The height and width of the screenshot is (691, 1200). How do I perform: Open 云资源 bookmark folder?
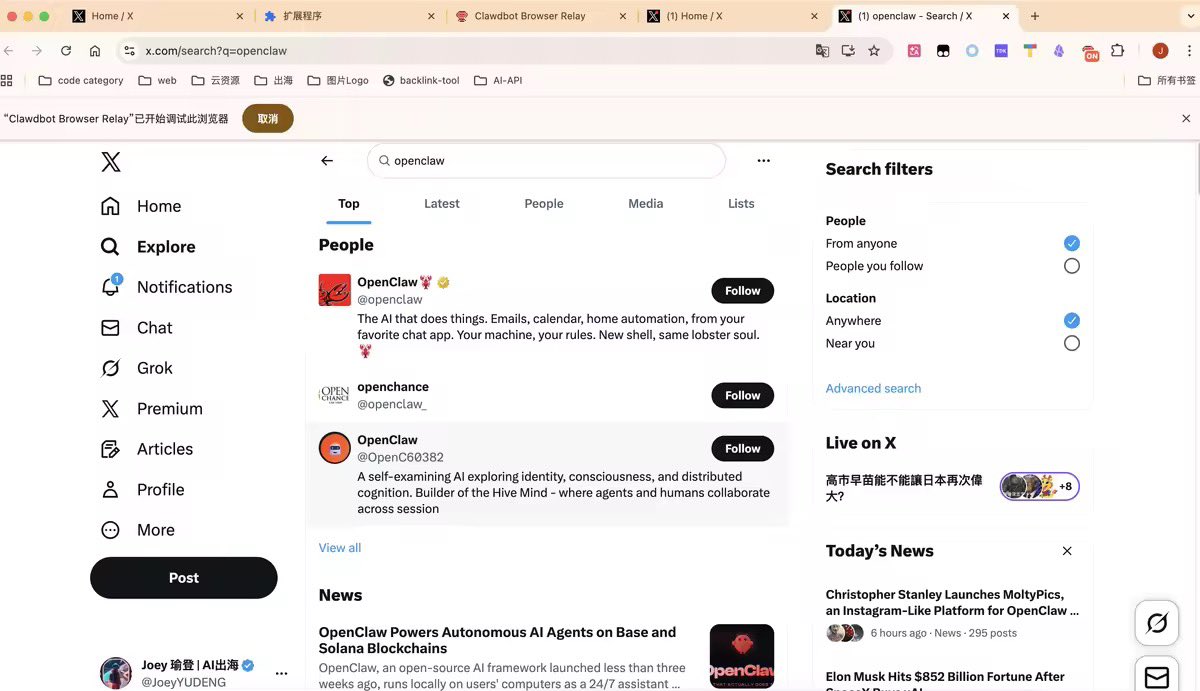[x=215, y=80]
